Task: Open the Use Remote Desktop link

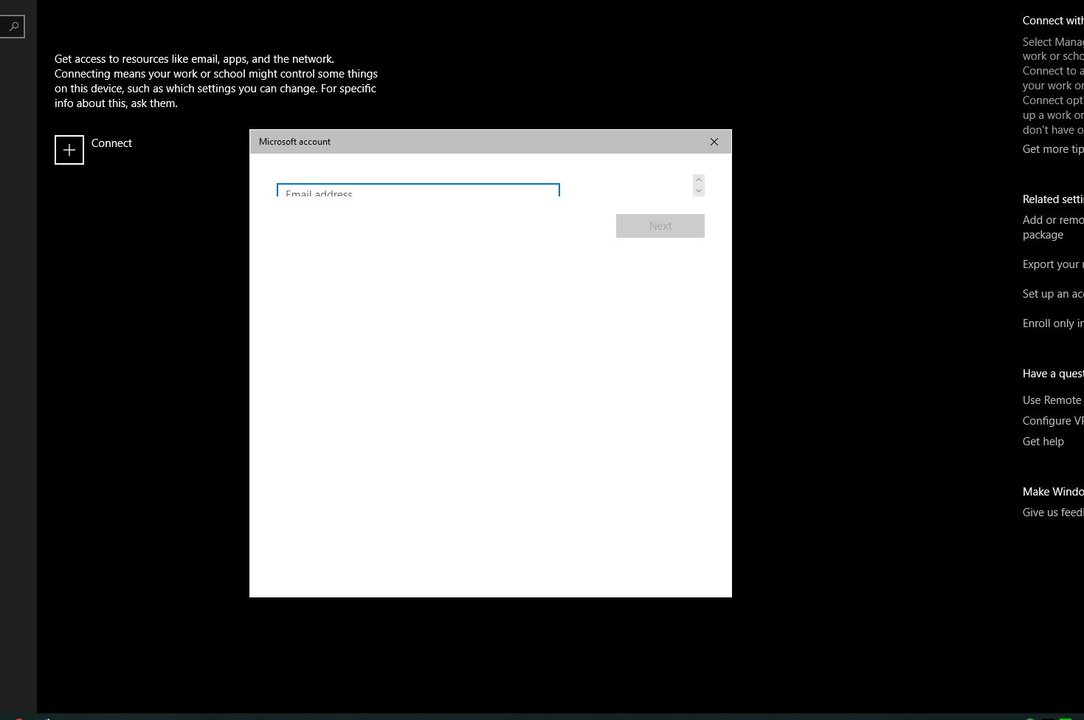Action: 1053,400
